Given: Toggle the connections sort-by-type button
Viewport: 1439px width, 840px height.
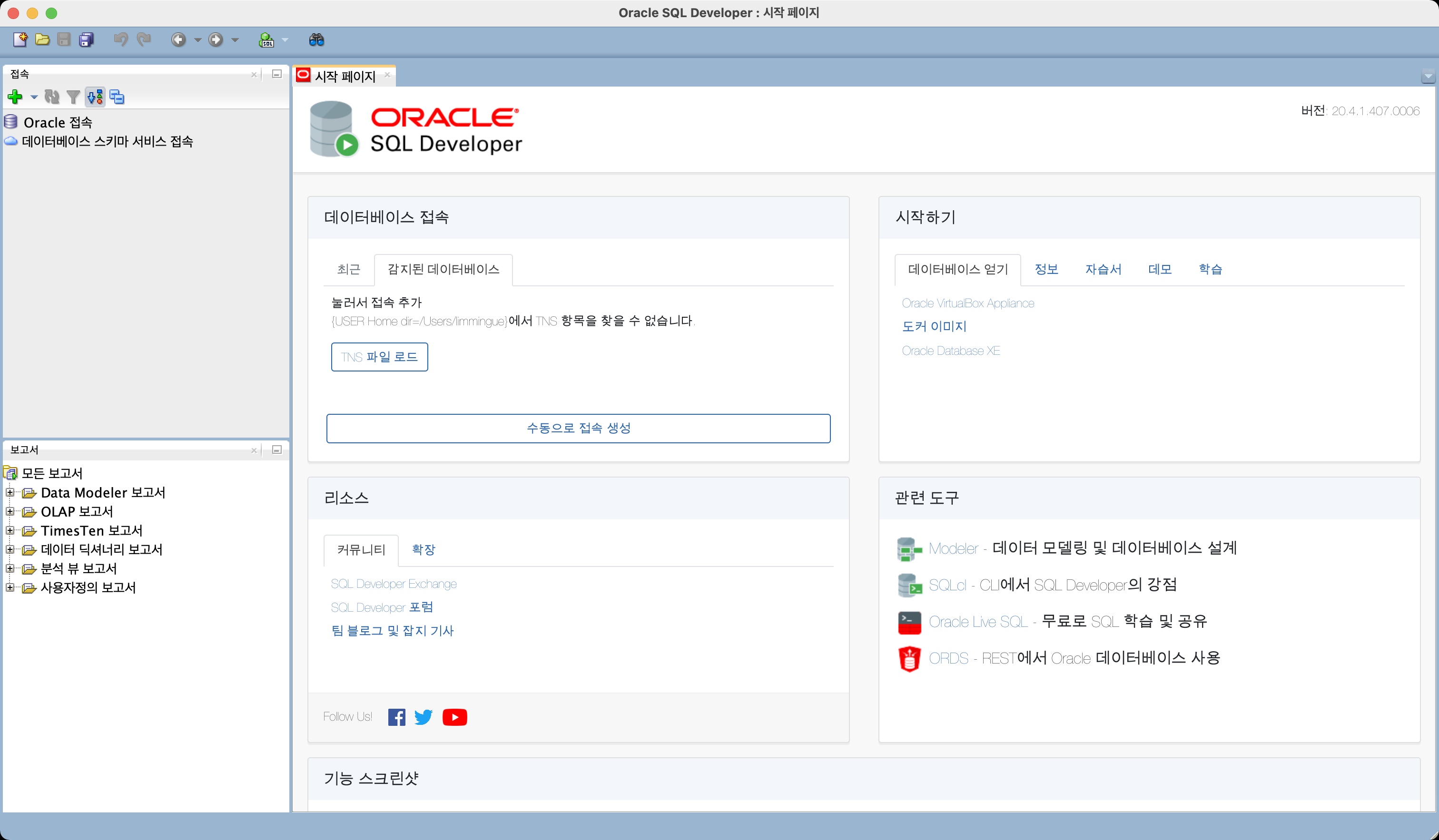Looking at the screenshot, I should coord(95,97).
